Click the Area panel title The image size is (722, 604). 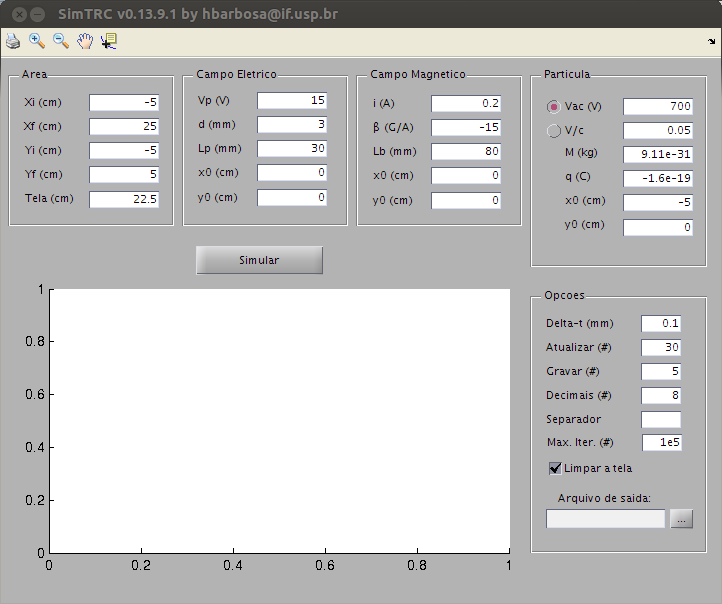[x=35, y=74]
